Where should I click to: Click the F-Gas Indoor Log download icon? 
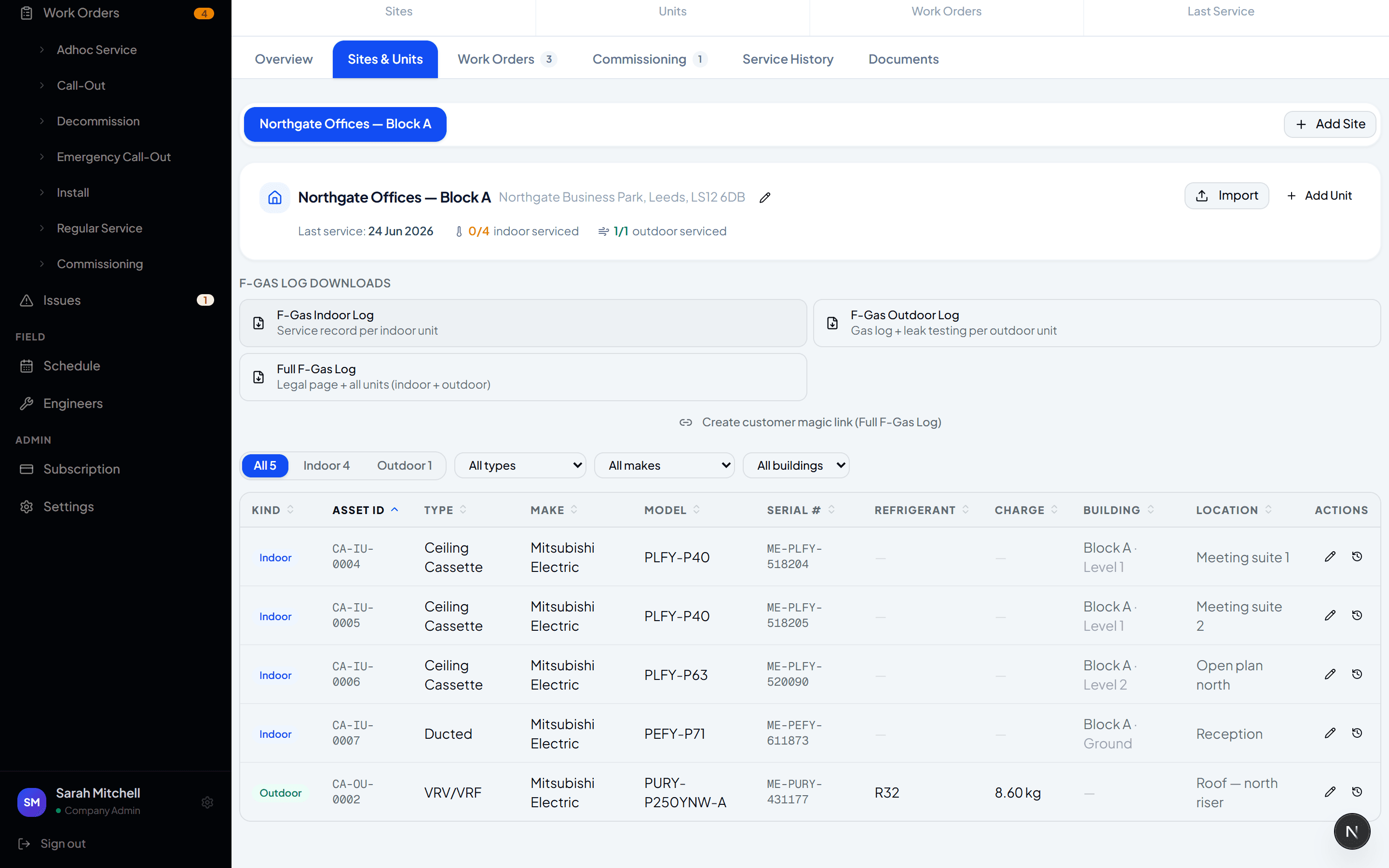[259, 323]
